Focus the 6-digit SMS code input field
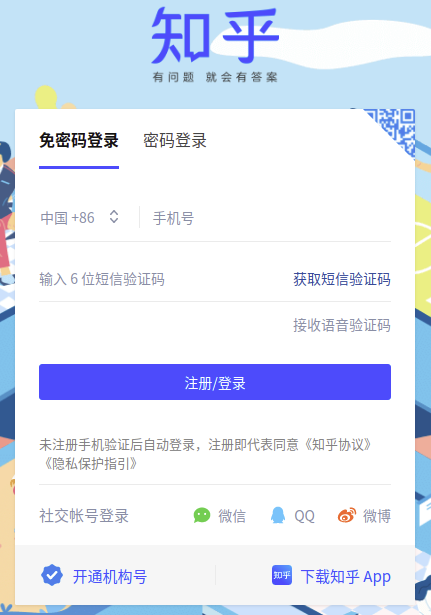431x615 pixels. pyautogui.click(x=163, y=279)
